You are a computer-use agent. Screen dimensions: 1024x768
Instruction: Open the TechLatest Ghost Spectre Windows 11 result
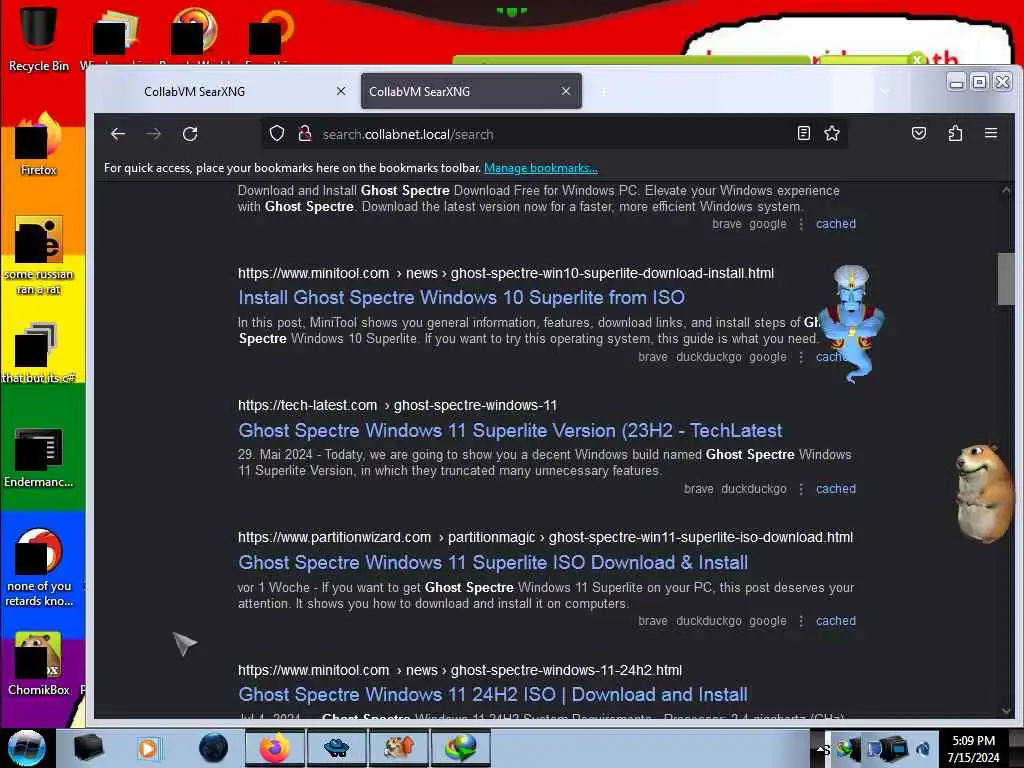click(x=510, y=431)
